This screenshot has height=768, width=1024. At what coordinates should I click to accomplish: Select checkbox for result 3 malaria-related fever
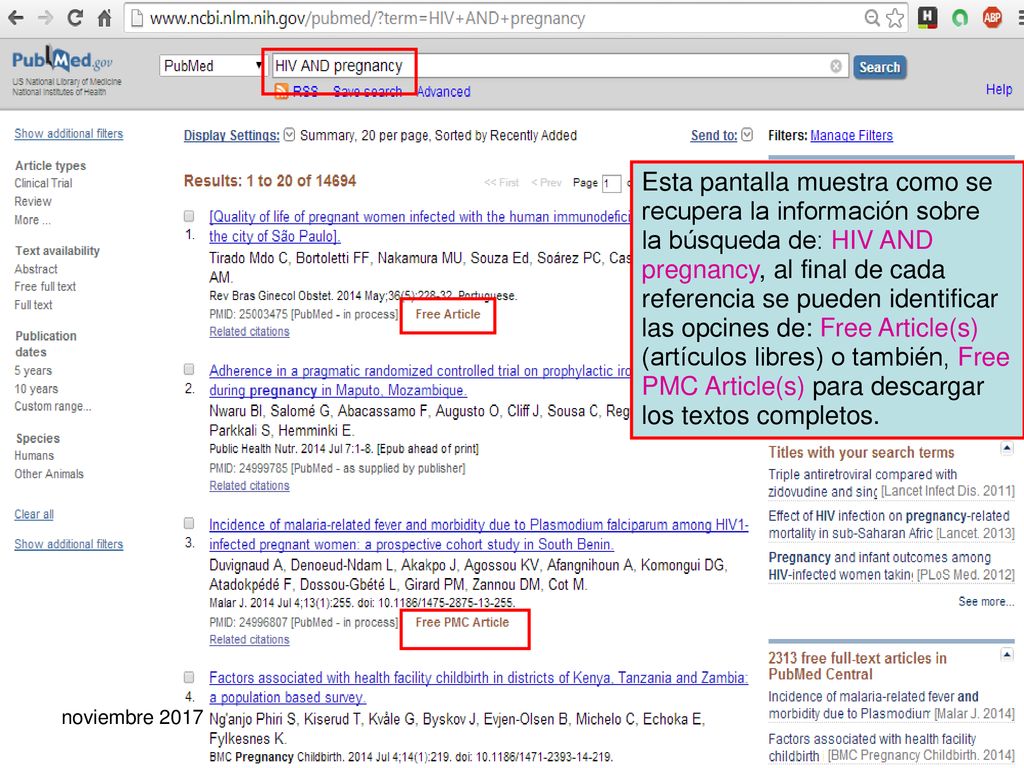pyautogui.click(x=189, y=523)
